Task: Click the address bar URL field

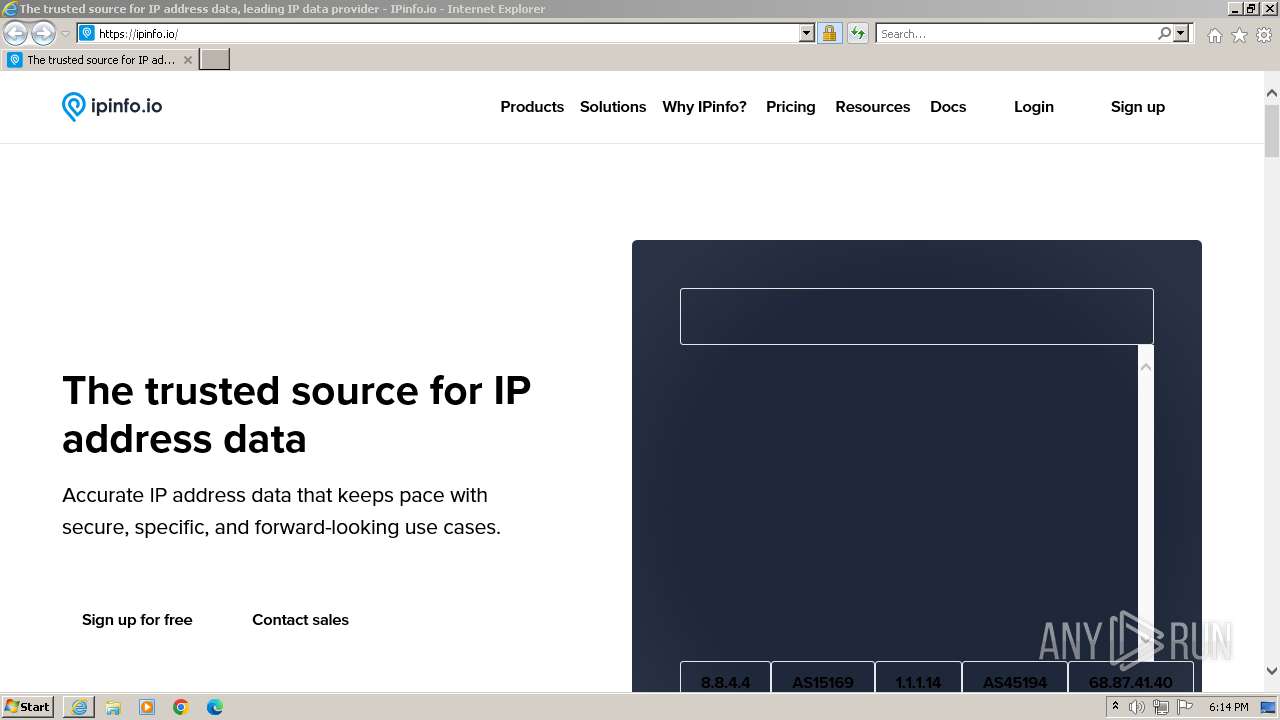Action: point(446,33)
